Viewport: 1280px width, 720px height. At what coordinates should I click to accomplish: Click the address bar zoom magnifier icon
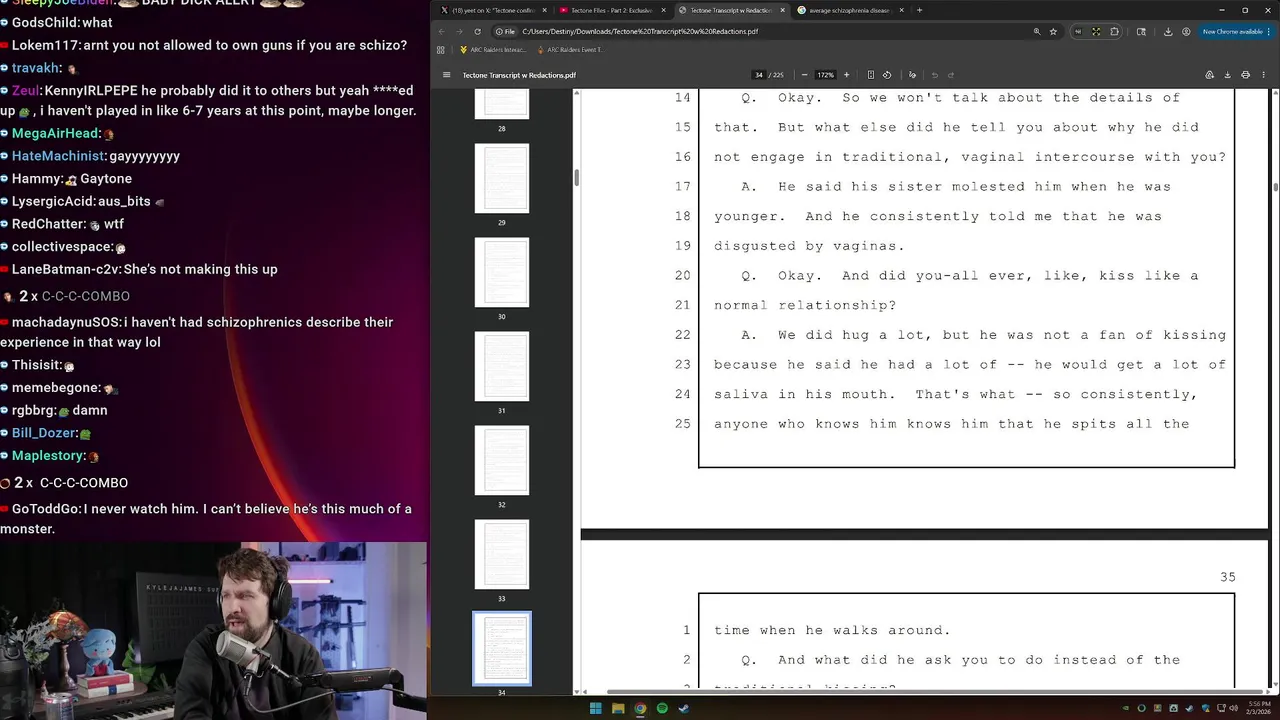(x=1036, y=31)
